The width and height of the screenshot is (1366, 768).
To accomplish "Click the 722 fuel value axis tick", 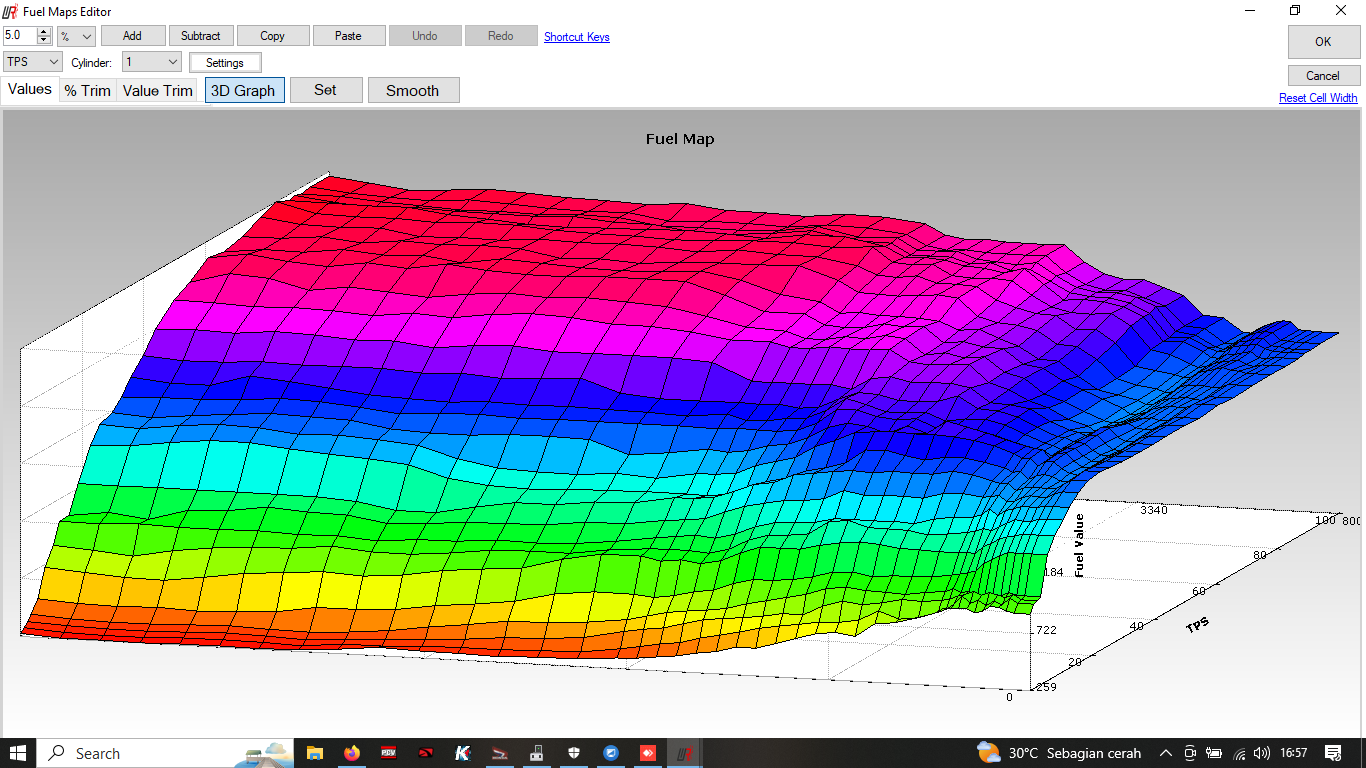I will 1045,630.
